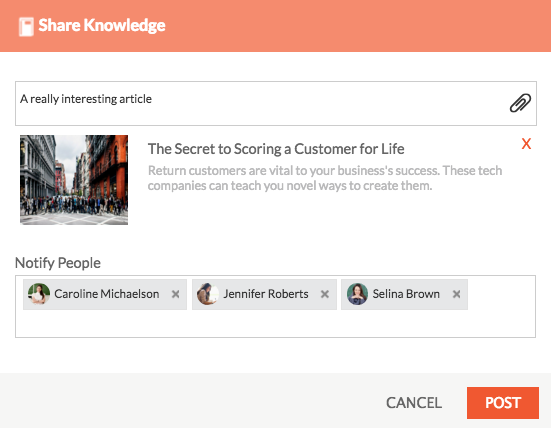This screenshot has width=551, height=428.
Task: Click Jennifer Roberts' avatar
Action: 208,294
